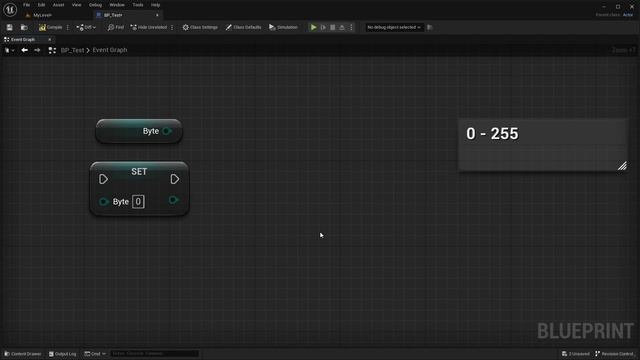Click the Unreal Engine logo icon
Viewport: 640px width, 360px height.
(x=10, y=9)
